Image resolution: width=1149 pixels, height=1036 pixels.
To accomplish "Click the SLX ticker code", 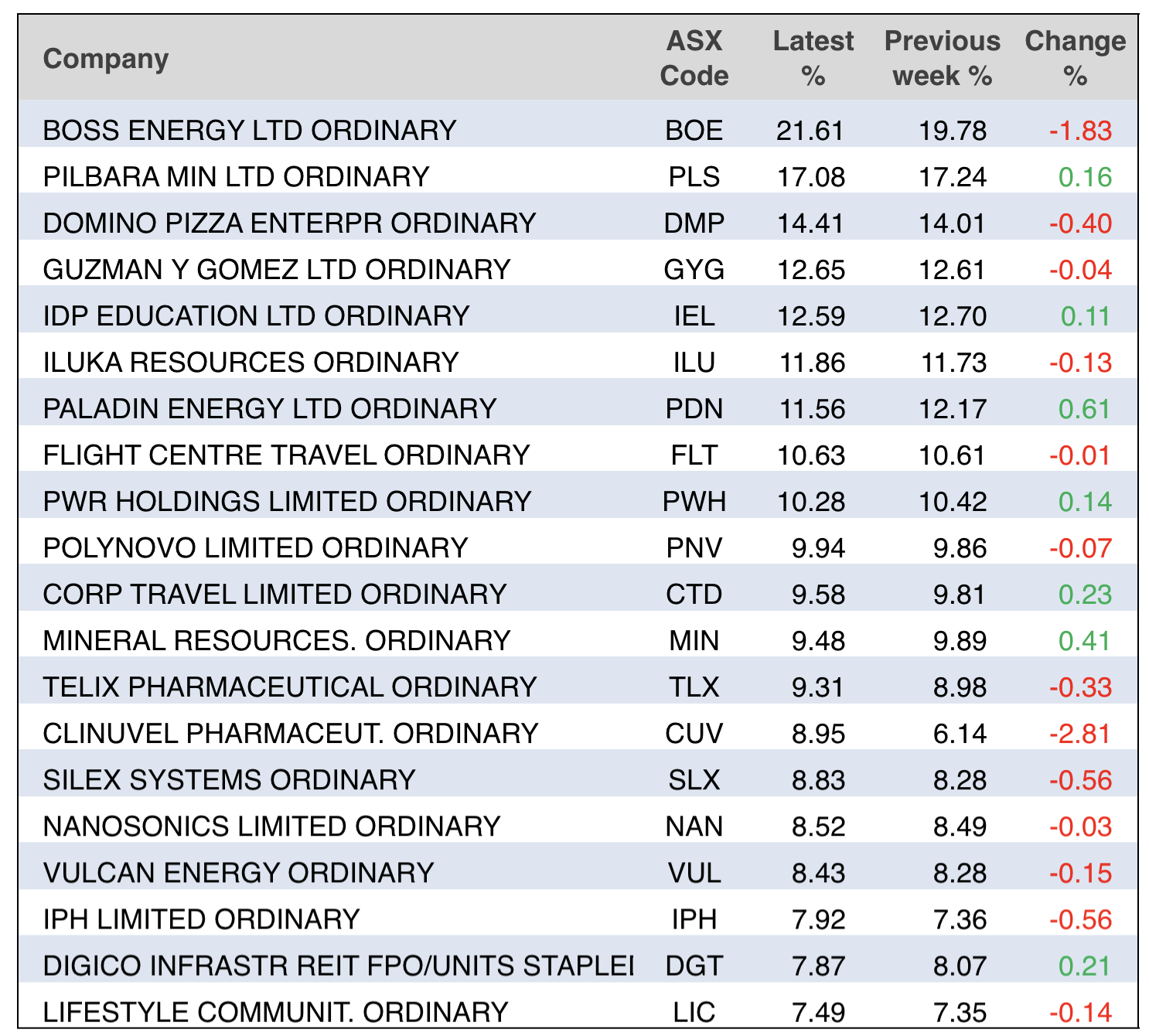I will 694,780.
